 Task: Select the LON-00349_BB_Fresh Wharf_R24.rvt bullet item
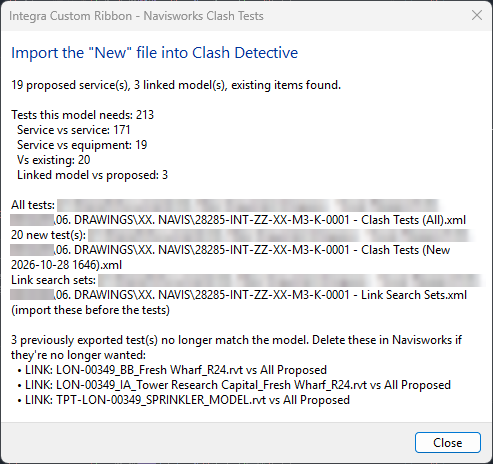coord(172,370)
